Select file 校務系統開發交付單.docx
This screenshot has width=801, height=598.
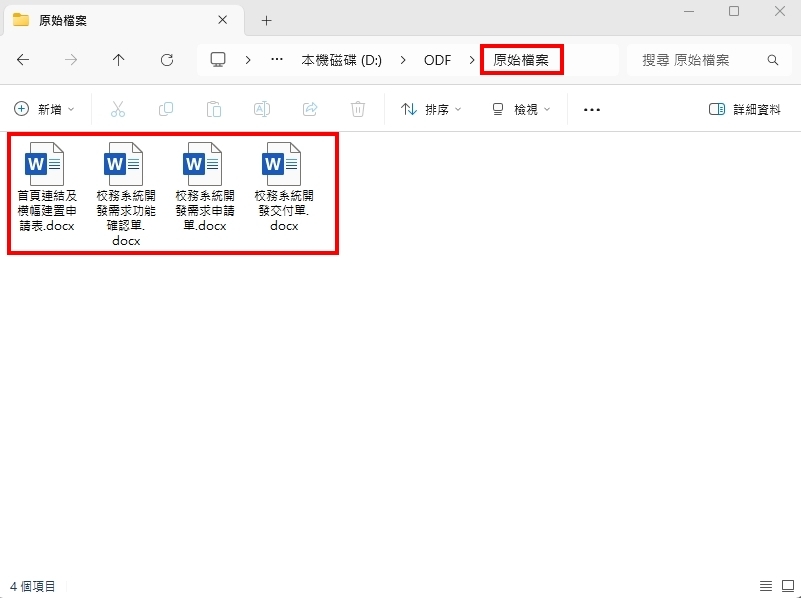pyautogui.click(x=284, y=187)
